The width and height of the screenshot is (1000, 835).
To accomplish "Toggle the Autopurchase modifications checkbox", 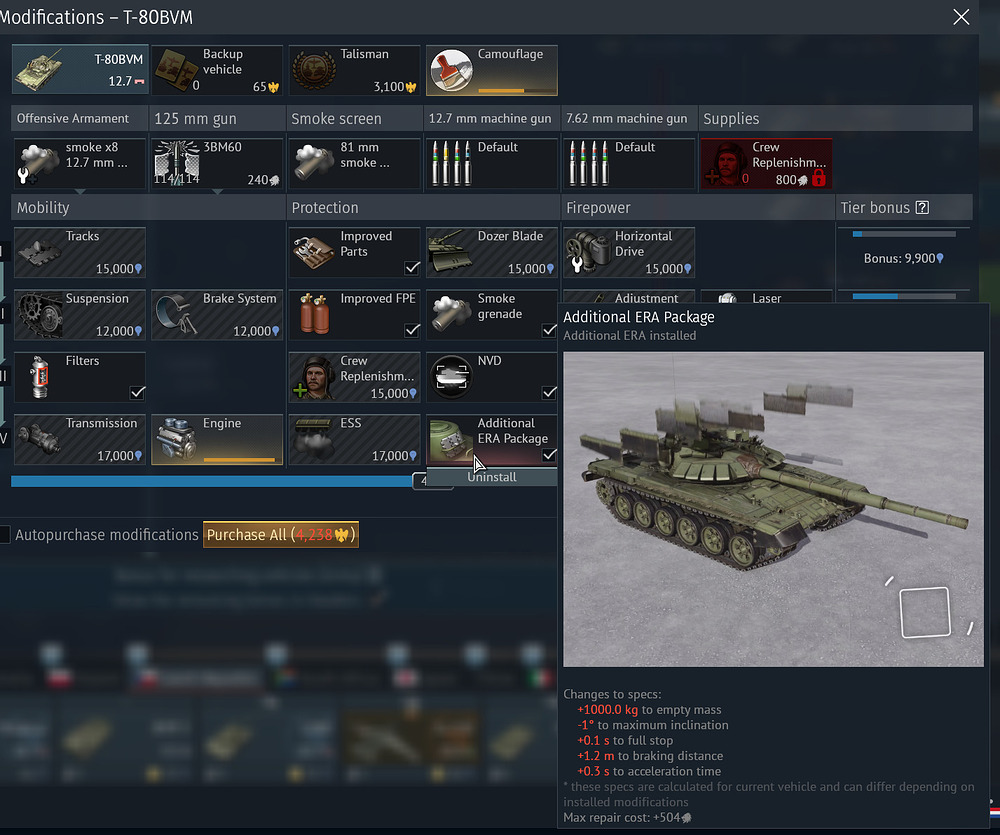I will pos(5,535).
